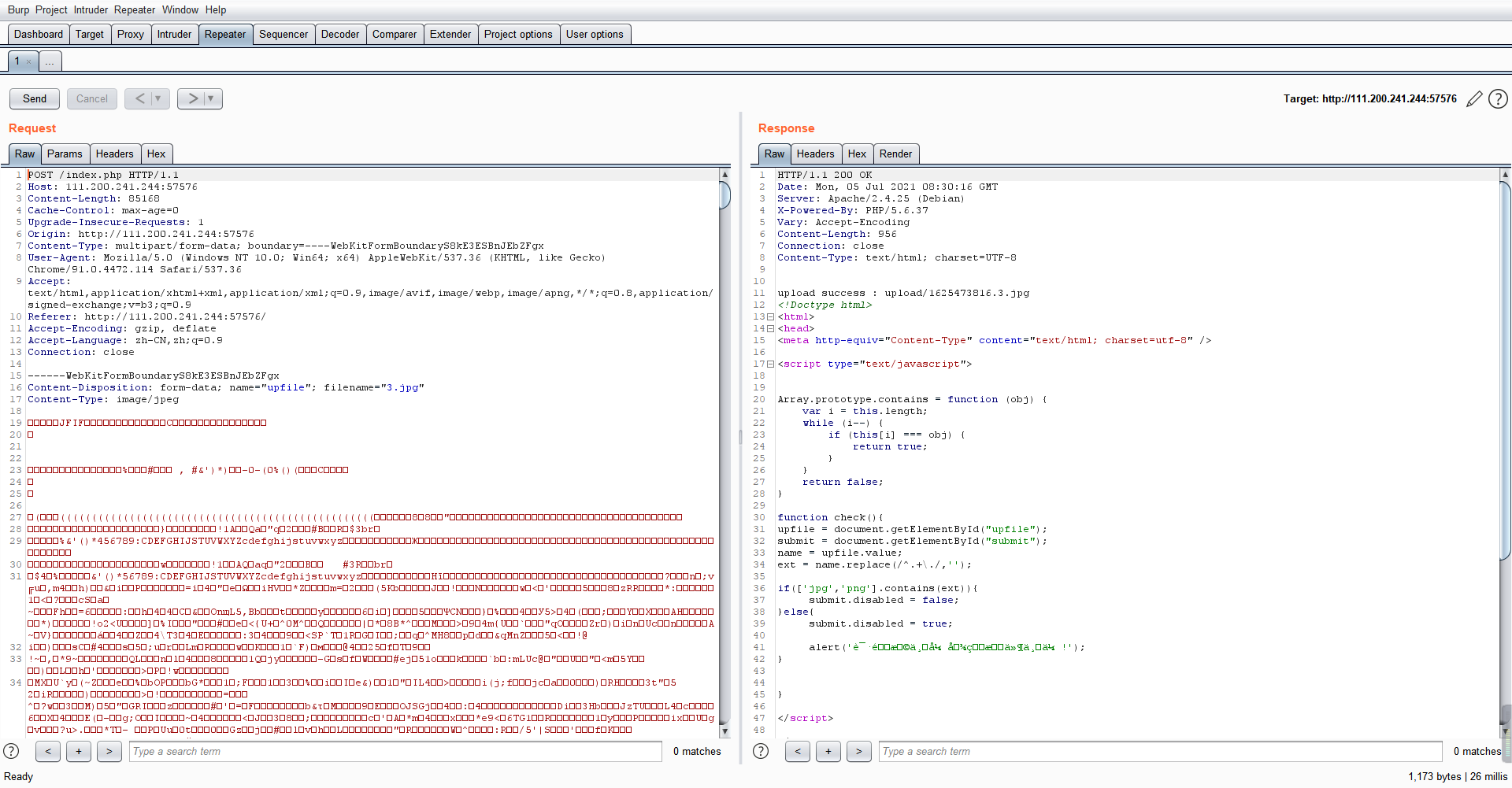This screenshot has height=788, width=1512.
Task: Collapse the script fold on line 17
Action: click(x=770, y=364)
